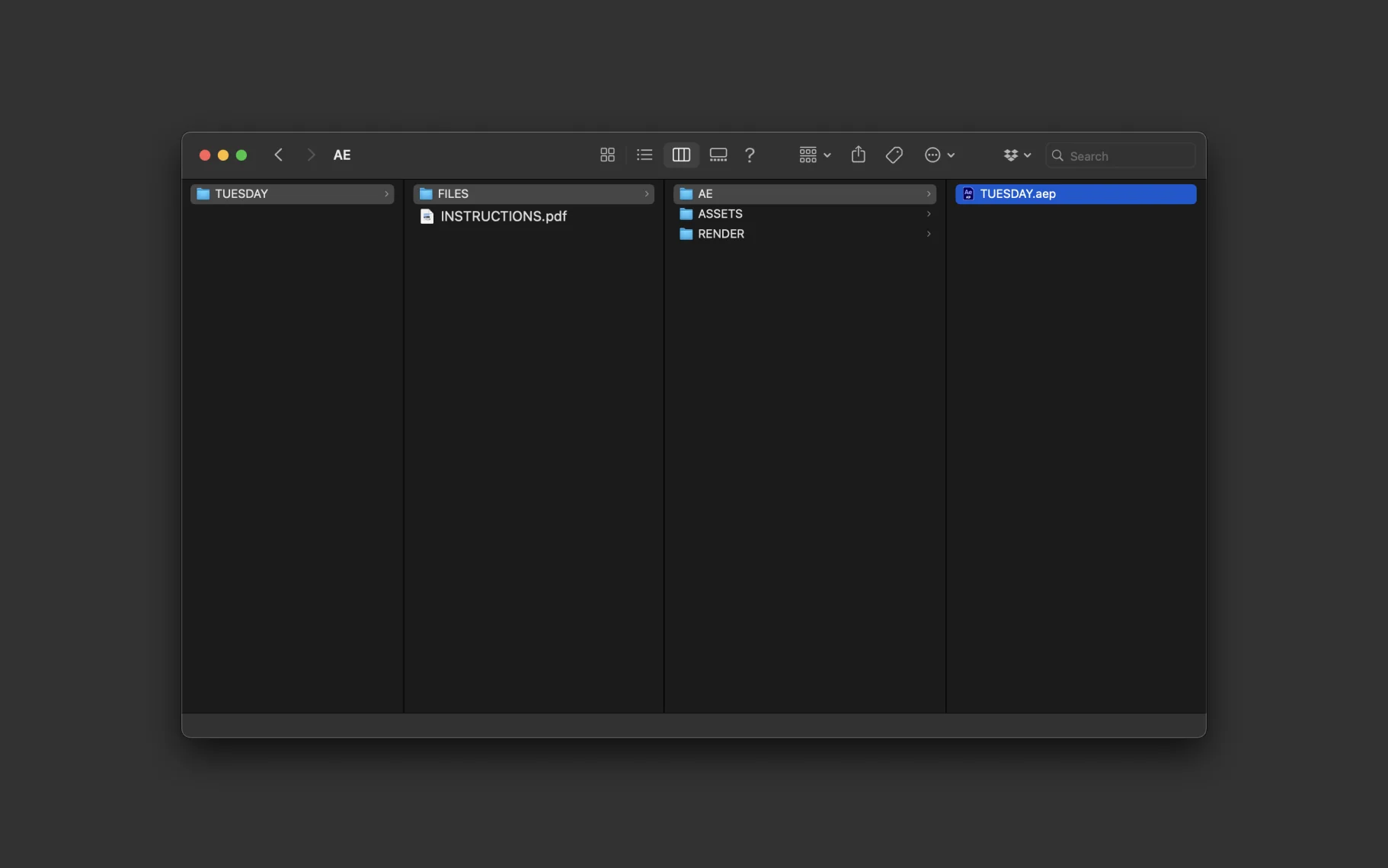Viewport: 1388px width, 868px height.
Task: Open the Edit Tags button
Action: 894,155
